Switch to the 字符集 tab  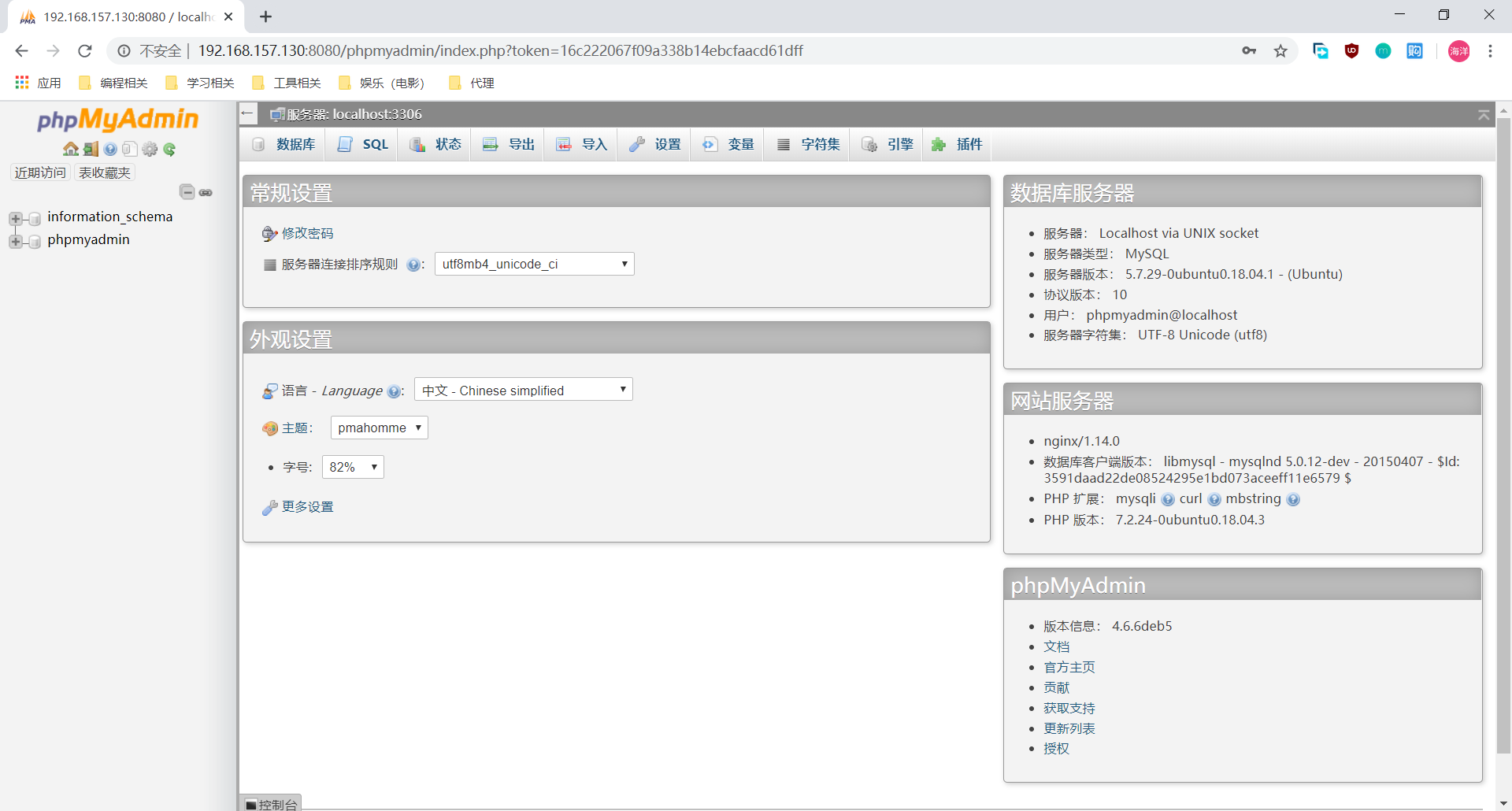(807, 145)
